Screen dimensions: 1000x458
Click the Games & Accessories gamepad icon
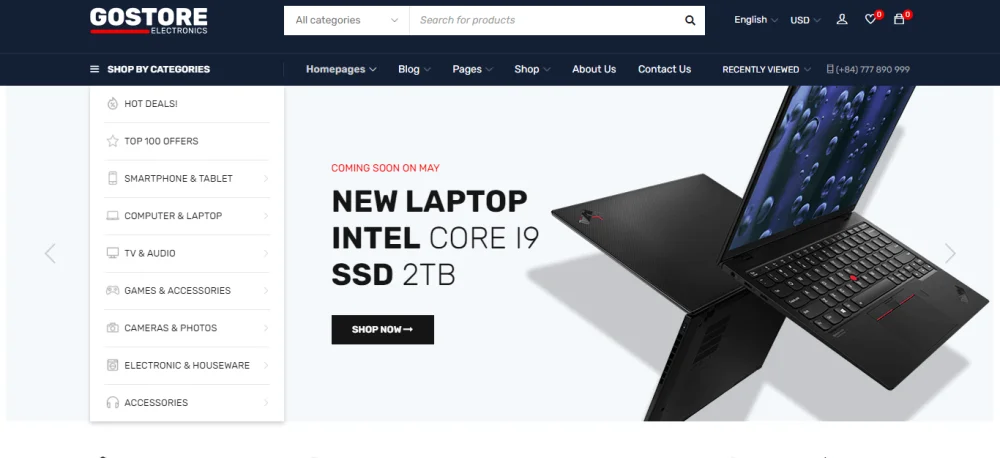click(113, 290)
